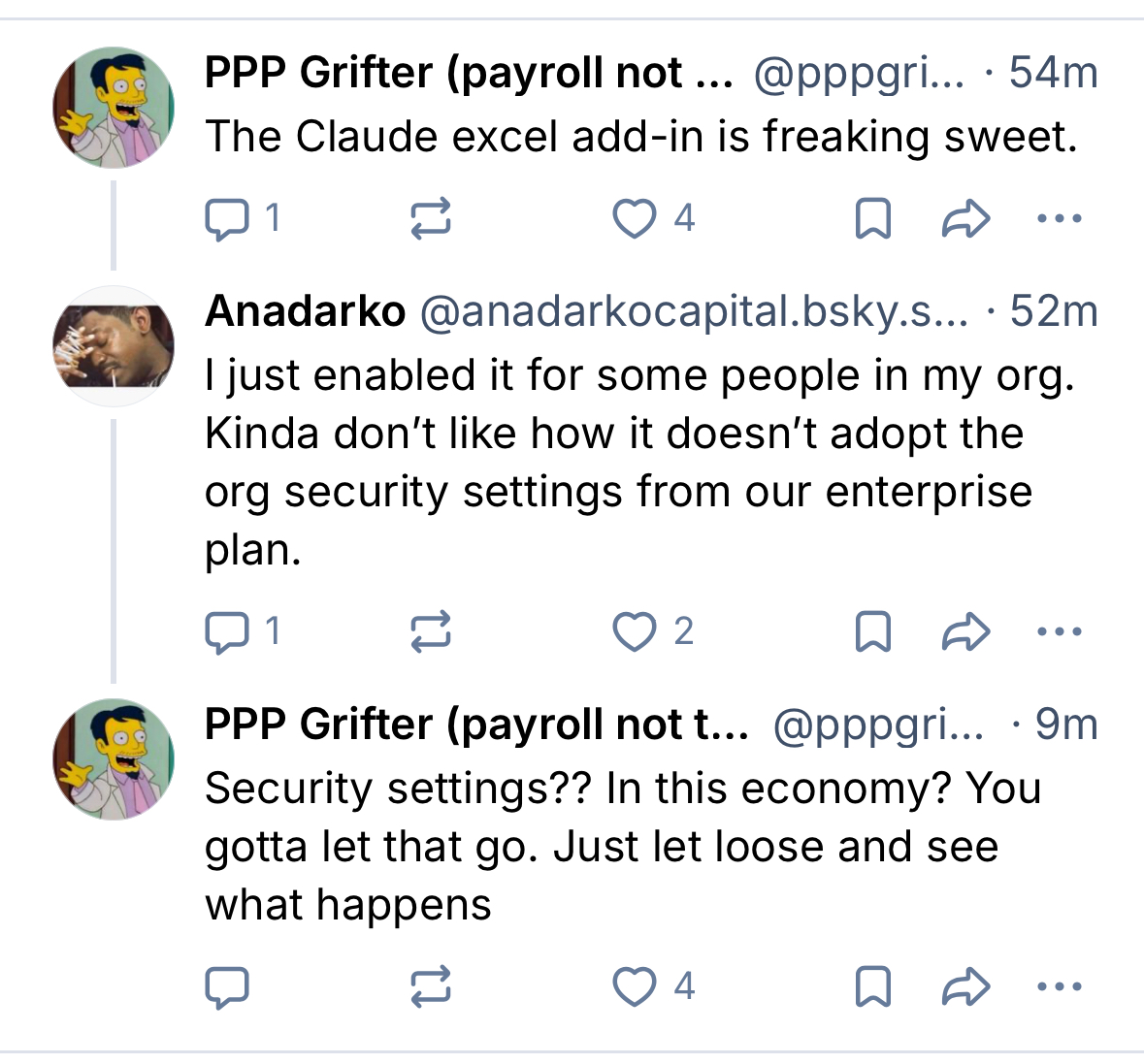This screenshot has height=1064, width=1144.
Task: Reply to the Claude excel add-in post
Action: (x=227, y=218)
